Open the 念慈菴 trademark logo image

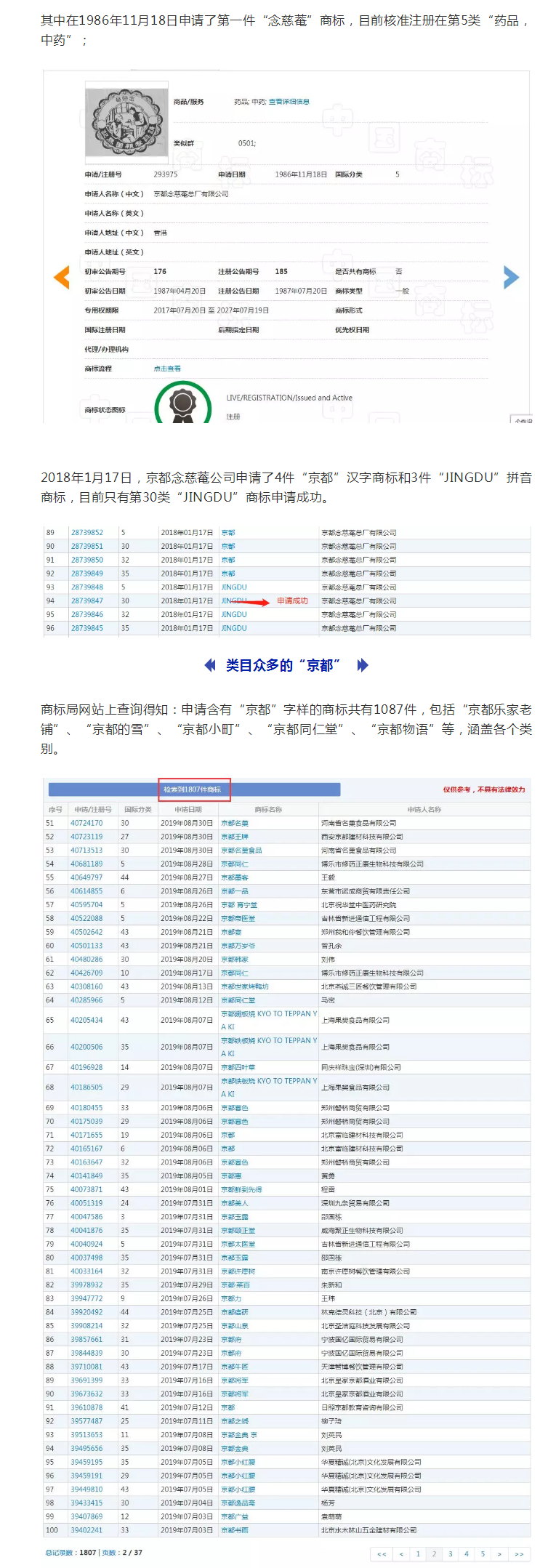tap(126, 121)
